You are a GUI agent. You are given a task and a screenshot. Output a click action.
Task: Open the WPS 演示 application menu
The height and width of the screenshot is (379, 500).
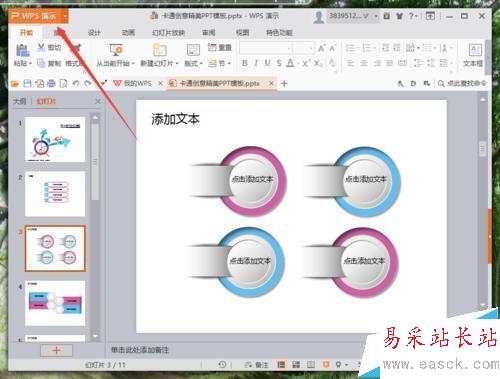(x=38, y=16)
